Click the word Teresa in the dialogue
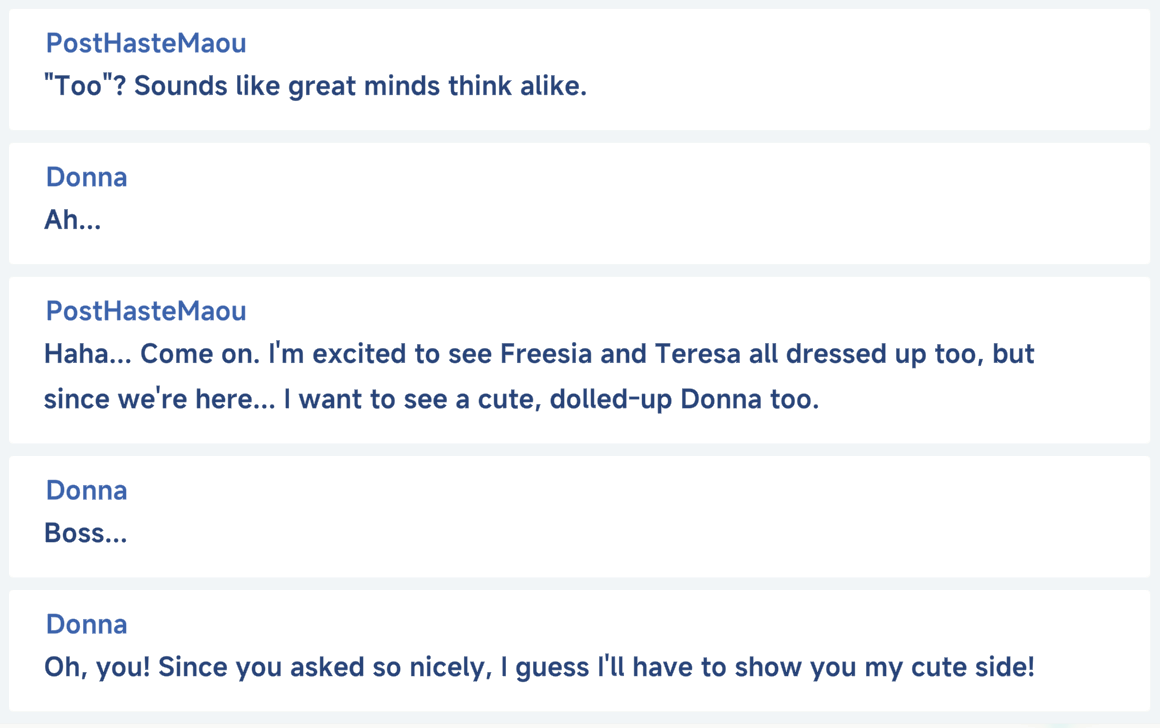Image resolution: width=1160 pixels, height=728 pixels. [697, 354]
